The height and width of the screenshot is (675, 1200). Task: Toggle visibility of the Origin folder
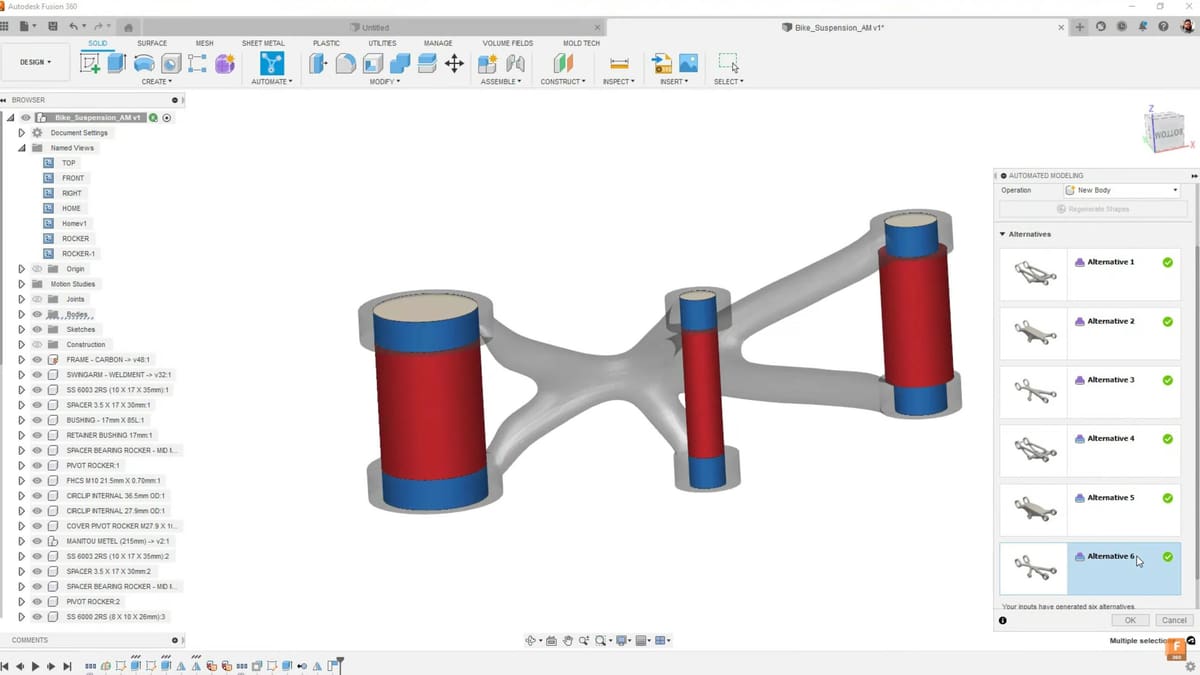point(37,268)
